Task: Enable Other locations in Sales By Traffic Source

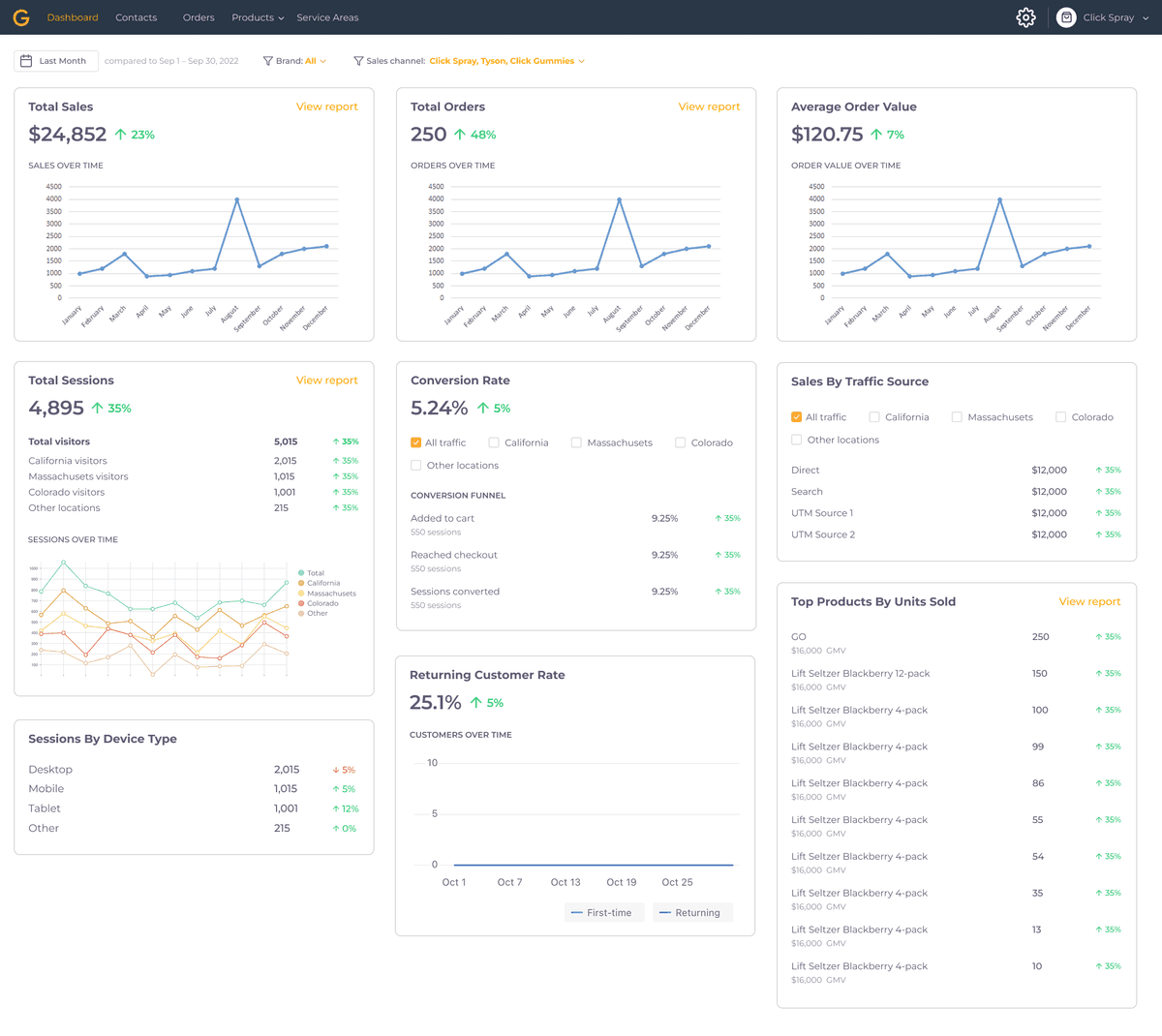Action: tap(798, 440)
